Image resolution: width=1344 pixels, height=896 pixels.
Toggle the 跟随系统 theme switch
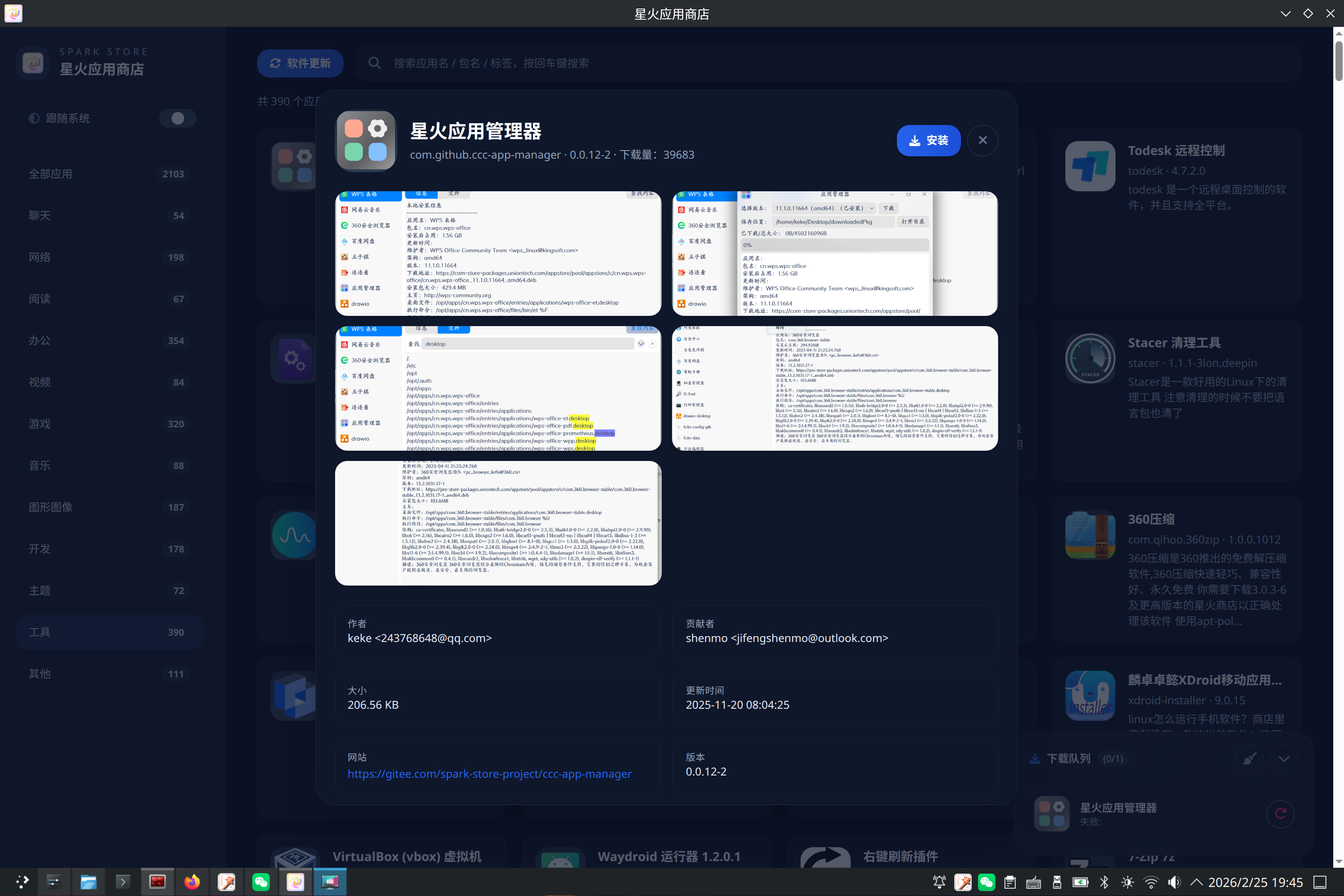coord(177,118)
